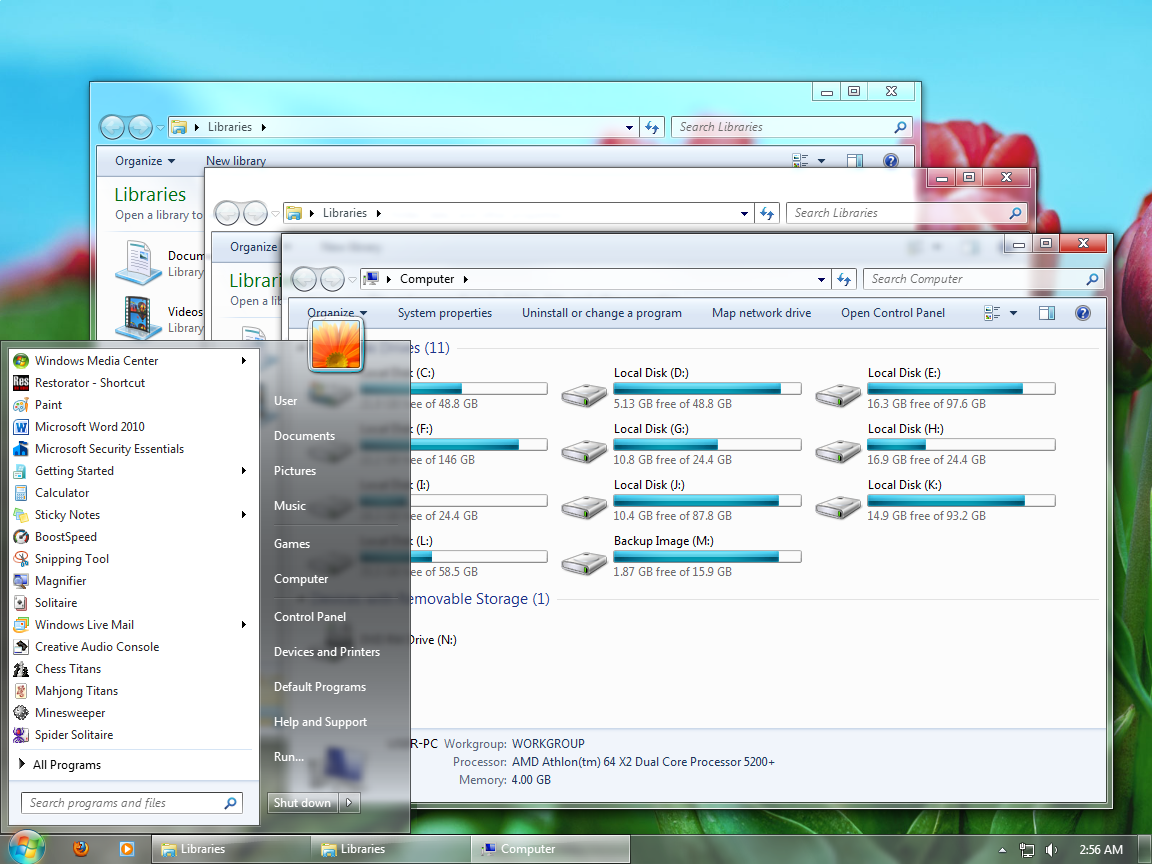Launch Paint from the Start menu
Screen dimensions: 1152x864
coord(48,404)
